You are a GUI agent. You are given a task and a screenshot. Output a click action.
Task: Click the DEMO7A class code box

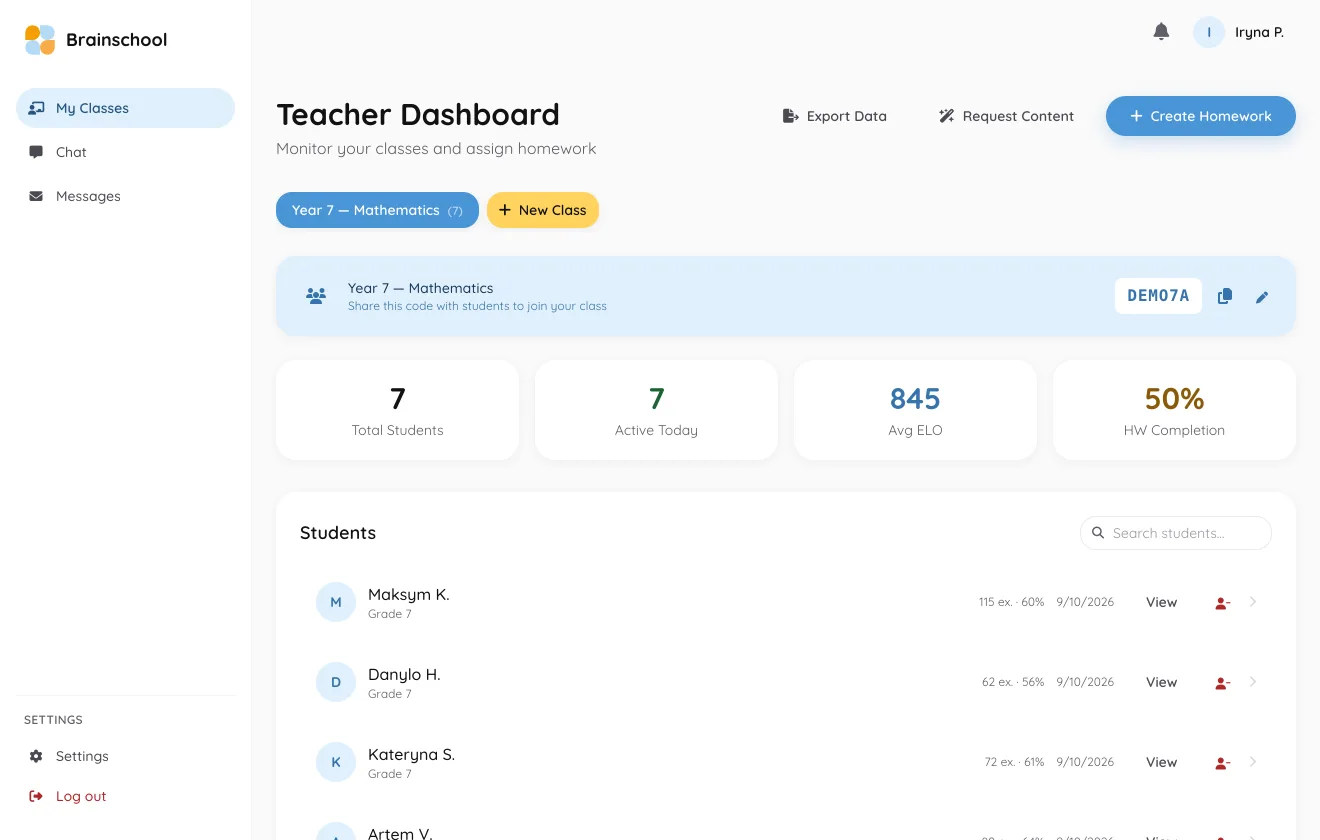[1158, 296]
